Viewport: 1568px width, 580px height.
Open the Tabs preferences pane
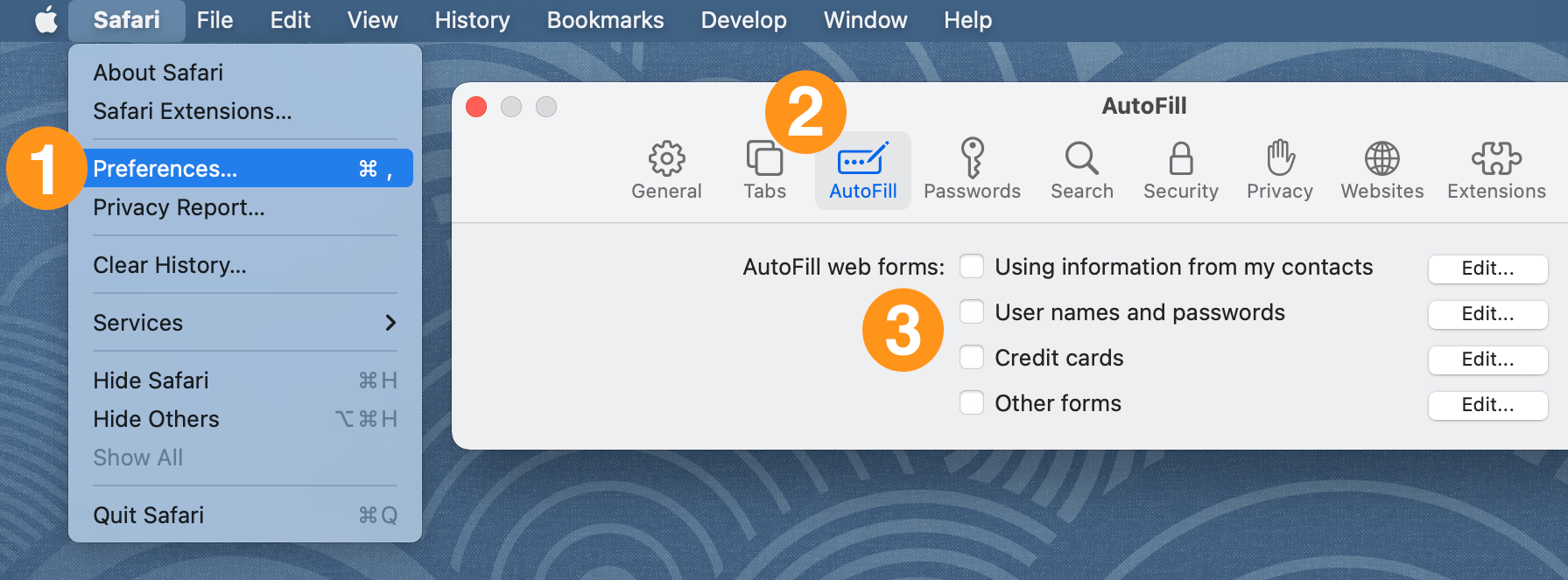point(764,171)
